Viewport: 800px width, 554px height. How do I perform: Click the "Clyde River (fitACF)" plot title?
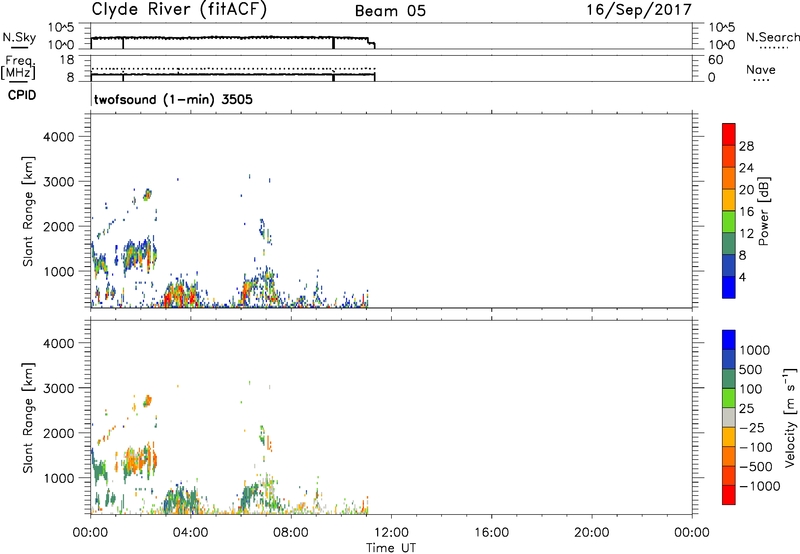coord(179,9)
